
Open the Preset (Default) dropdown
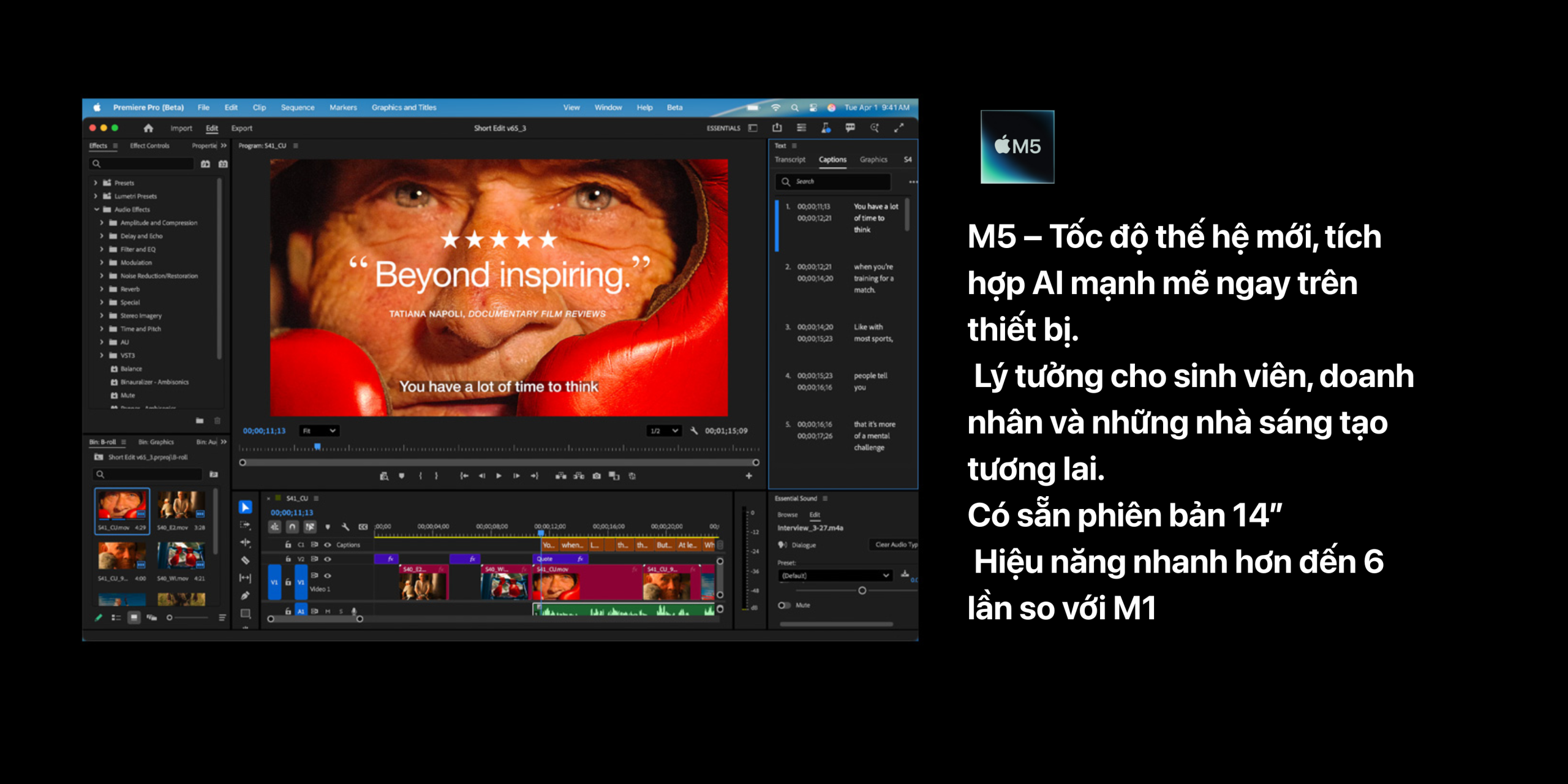[834, 576]
